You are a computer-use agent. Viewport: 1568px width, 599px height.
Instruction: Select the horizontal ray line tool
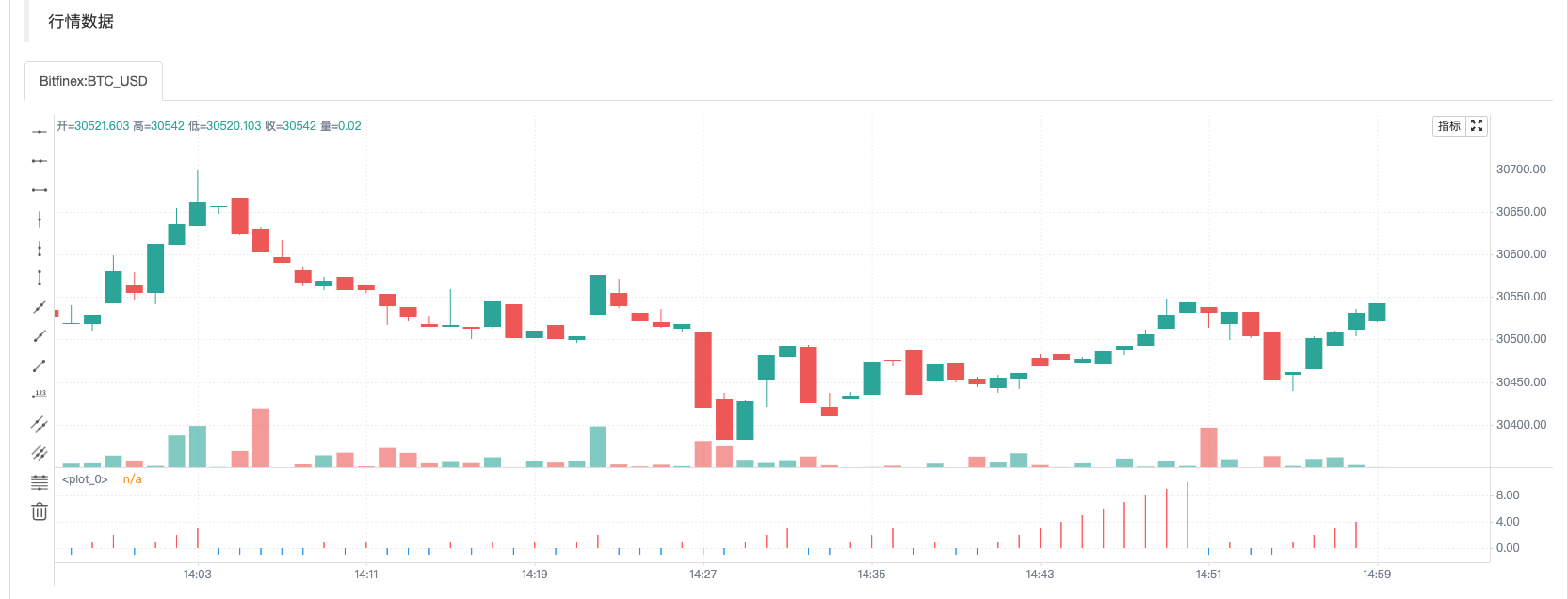[40, 161]
